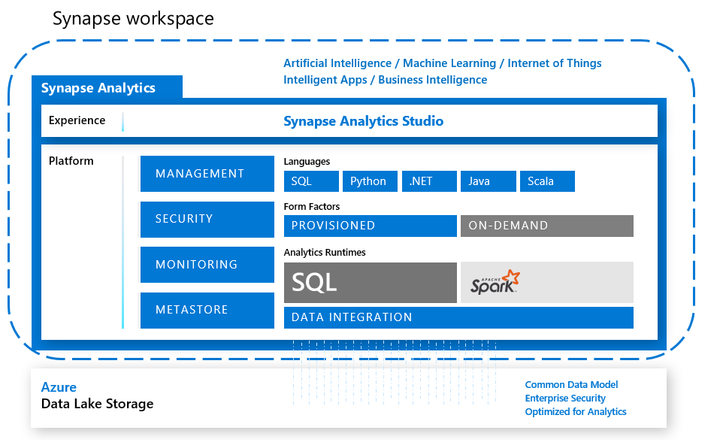This screenshot has height=440, width=723.
Task: Select the Python language box
Action: coord(369,182)
